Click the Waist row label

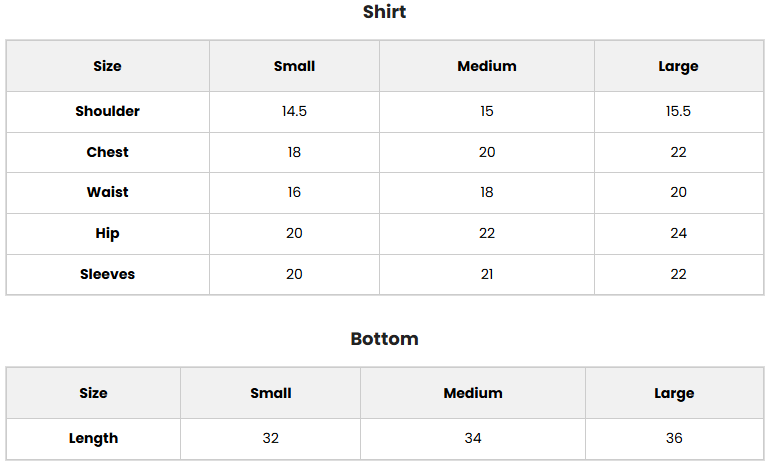pyautogui.click(x=107, y=192)
